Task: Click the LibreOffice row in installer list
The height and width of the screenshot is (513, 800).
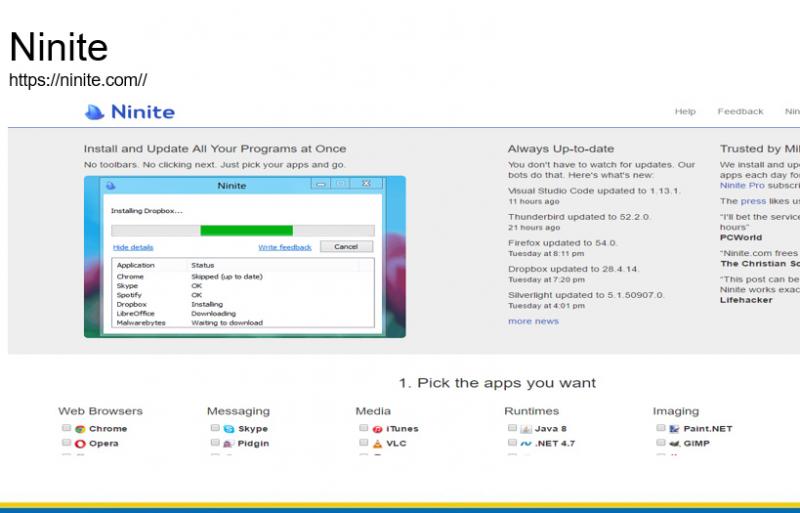Action: tap(243, 313)
